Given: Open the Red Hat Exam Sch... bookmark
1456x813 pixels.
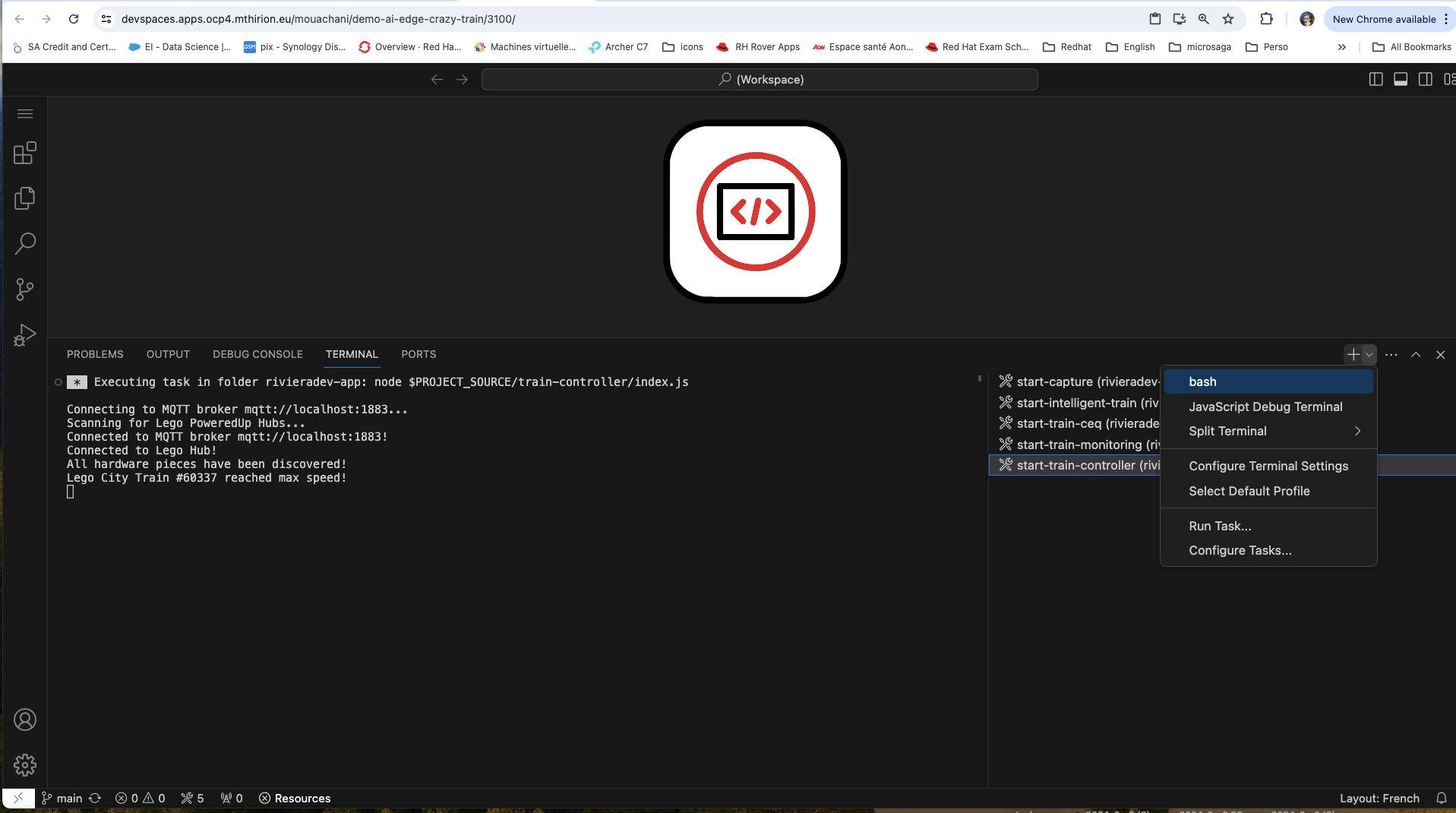Looking at the screenshot, I should point(977,47).
